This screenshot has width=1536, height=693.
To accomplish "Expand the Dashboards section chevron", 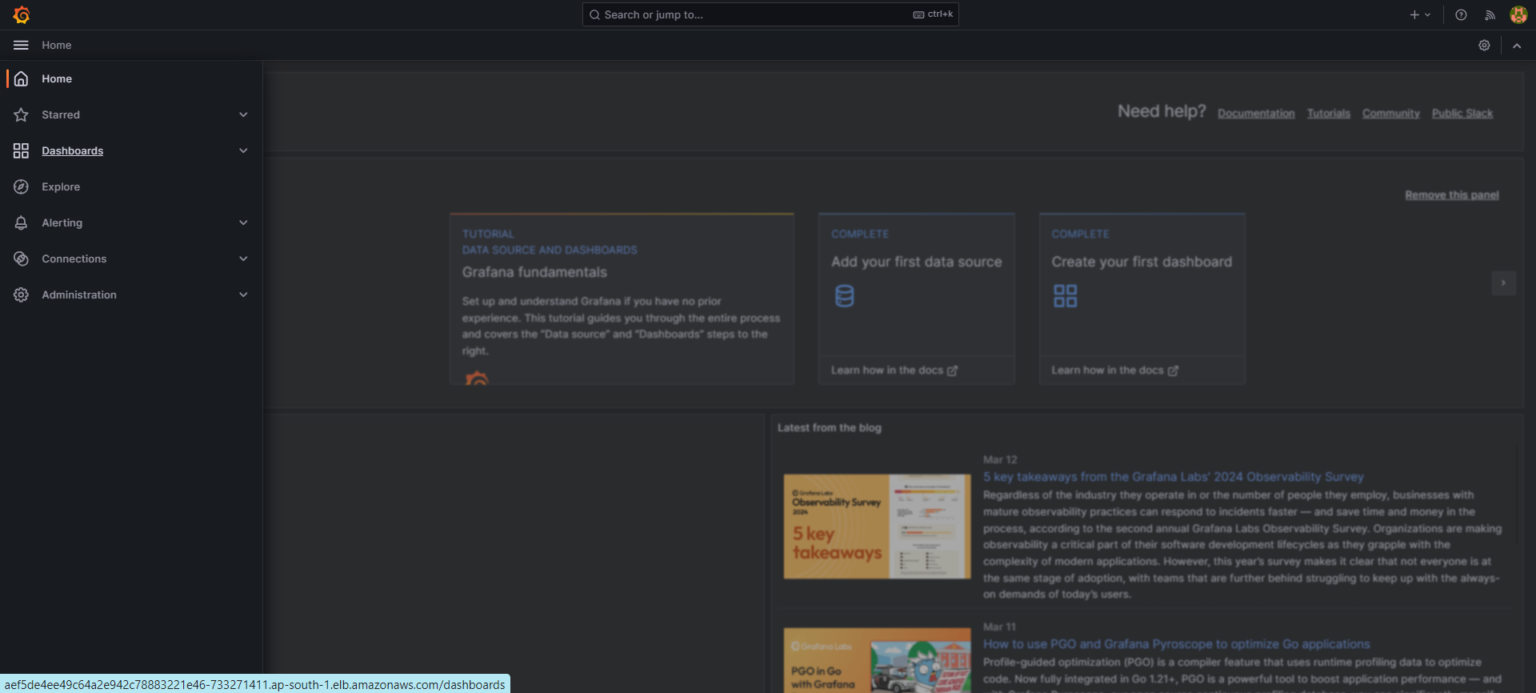I will 243,151.
